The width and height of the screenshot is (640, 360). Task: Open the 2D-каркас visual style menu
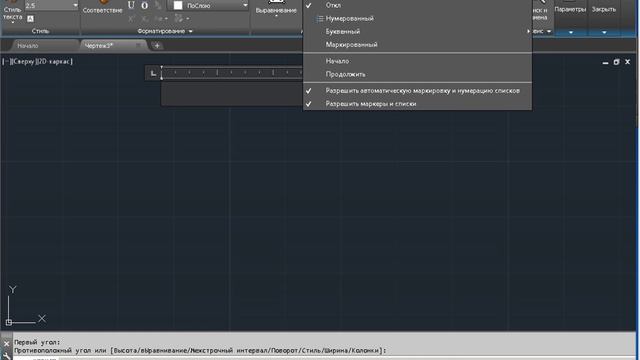pos(56,62)
